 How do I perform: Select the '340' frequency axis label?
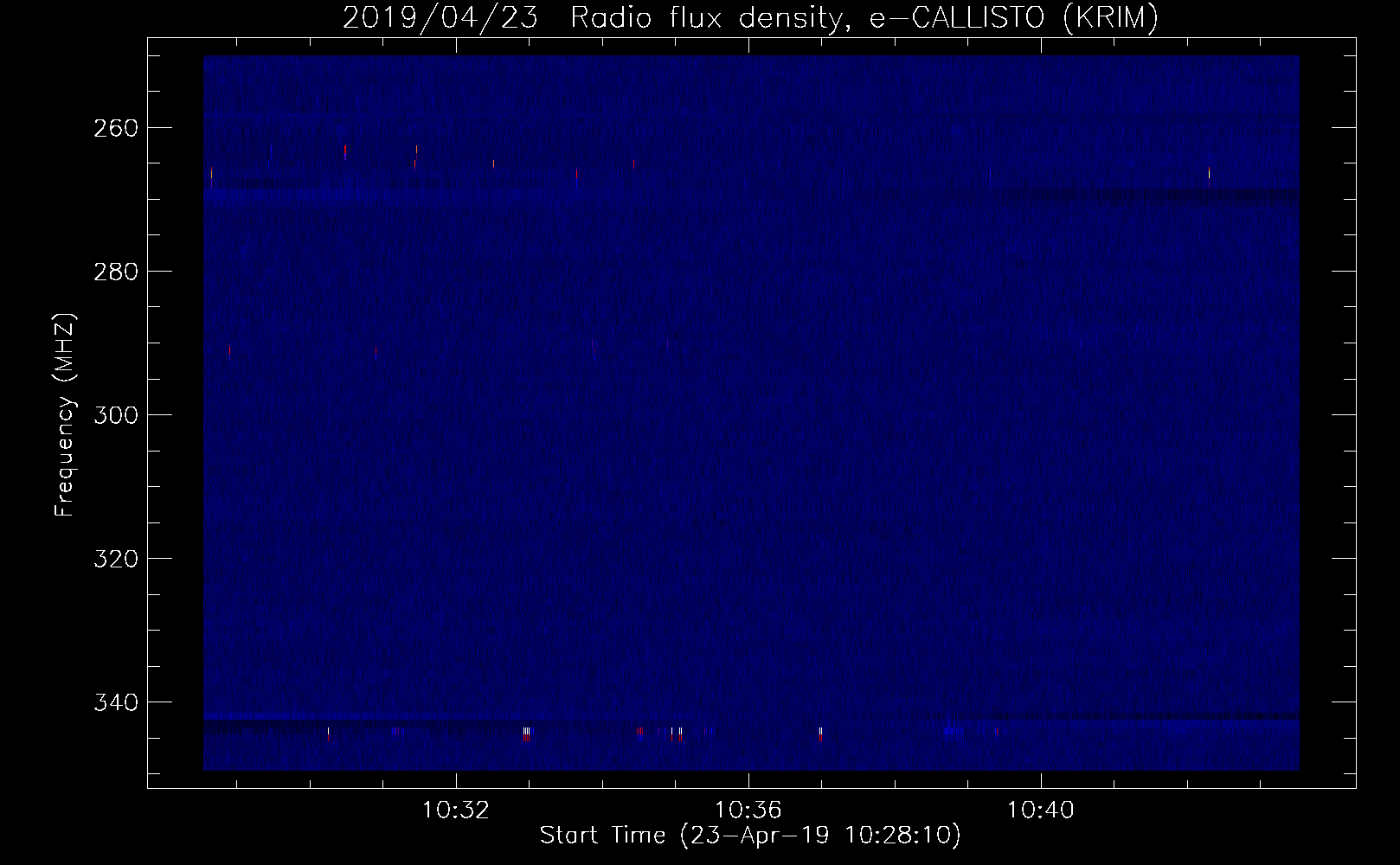click(114, 702)
